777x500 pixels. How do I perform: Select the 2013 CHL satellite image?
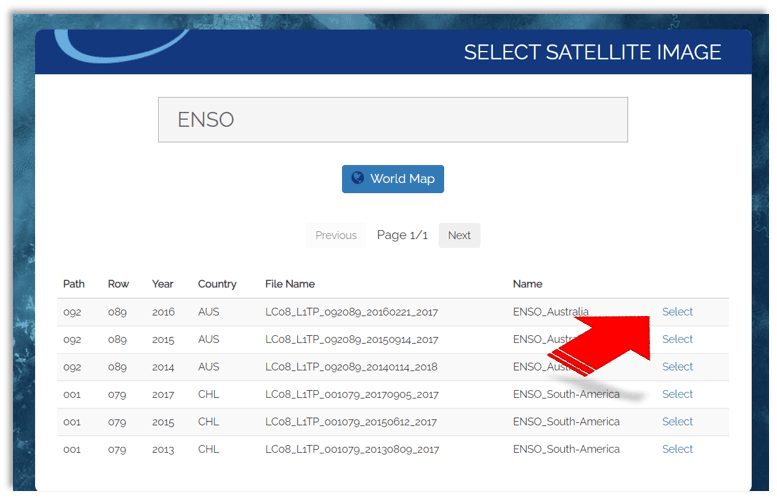pos(677,449)
